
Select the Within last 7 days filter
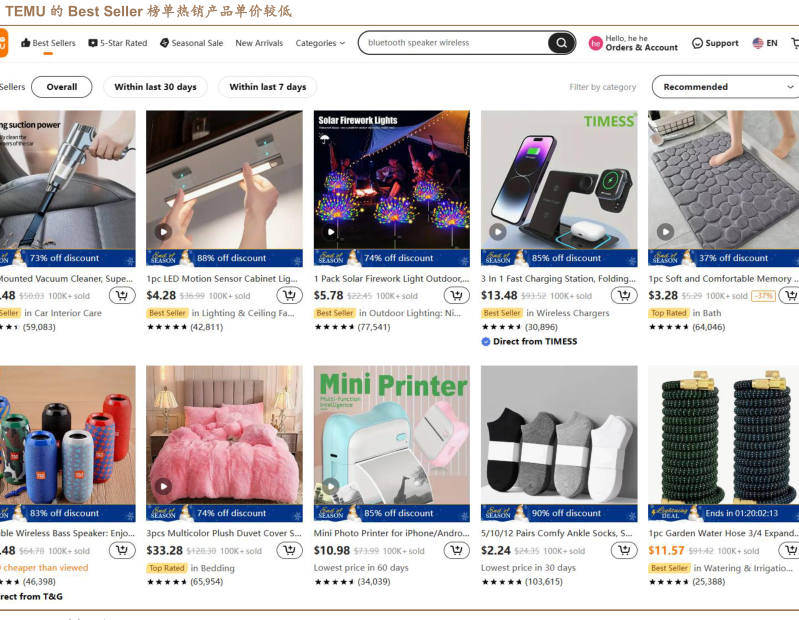(x=268, y=87)
